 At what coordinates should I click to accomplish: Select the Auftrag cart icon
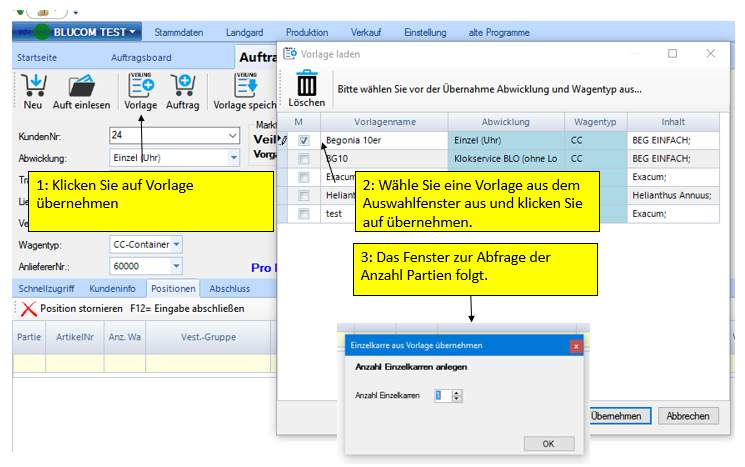click(x=182, y=85)
